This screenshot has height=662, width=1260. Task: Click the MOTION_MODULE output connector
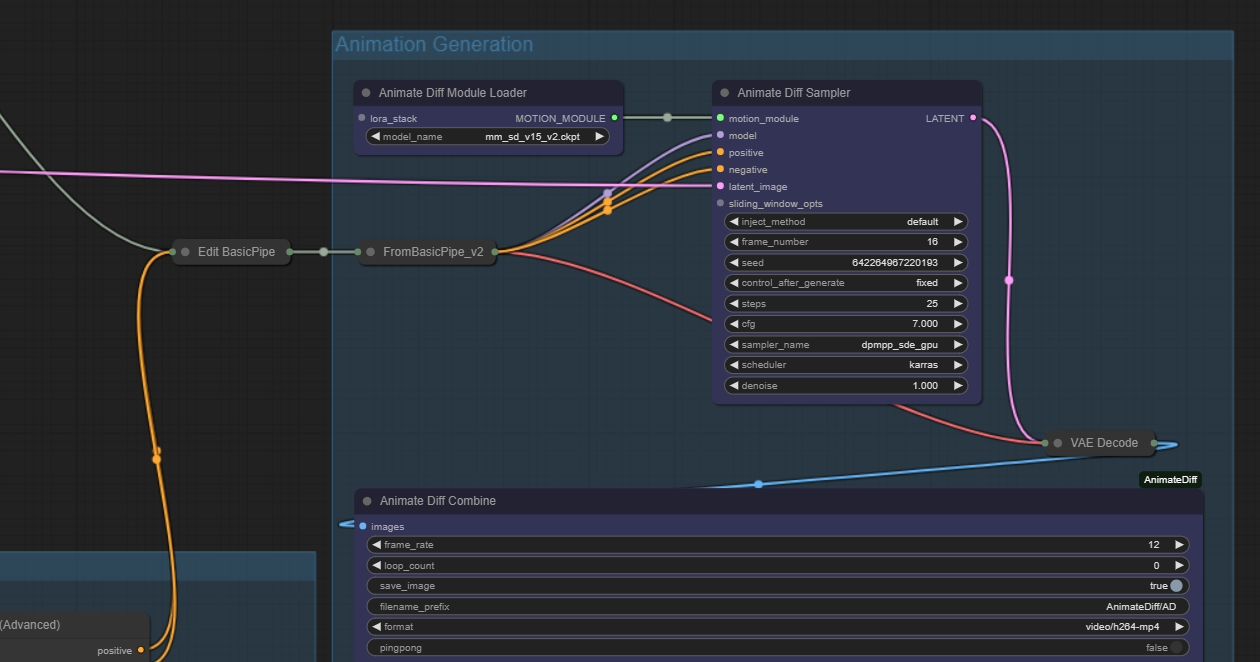pos(614,119)
